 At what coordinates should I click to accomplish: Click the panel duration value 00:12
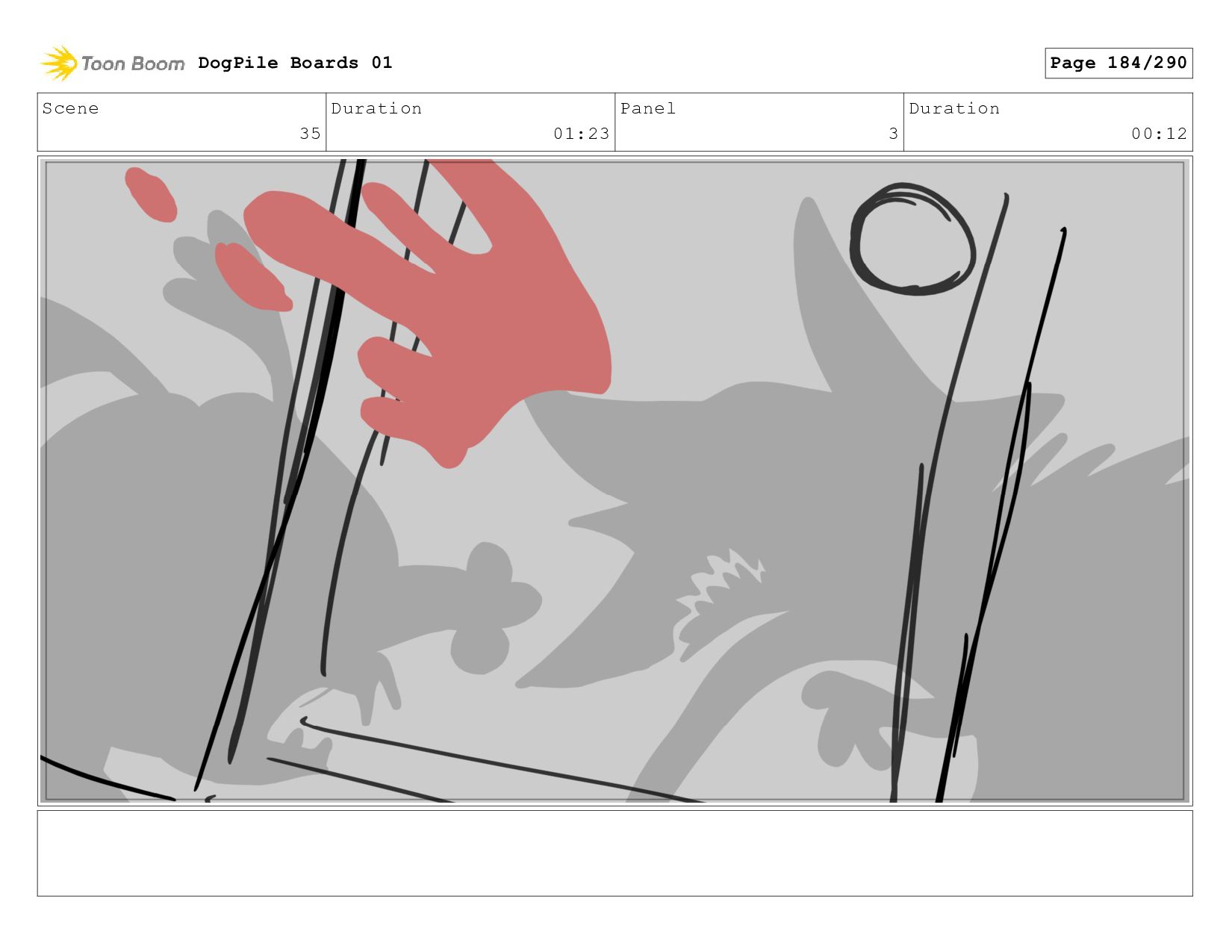point(1159,134)
